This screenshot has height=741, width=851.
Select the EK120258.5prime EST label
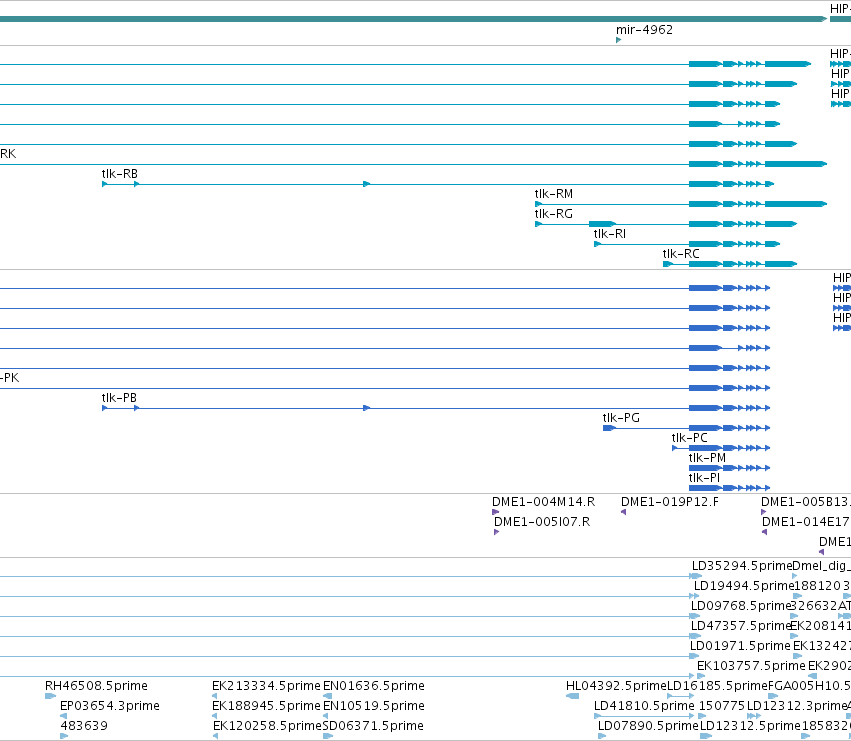[267, 726]
